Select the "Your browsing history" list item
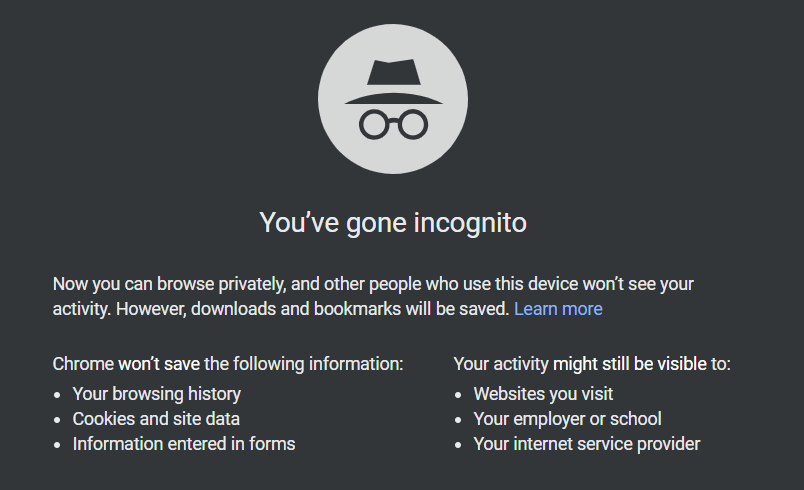804x490 pixels. point(156,394)
